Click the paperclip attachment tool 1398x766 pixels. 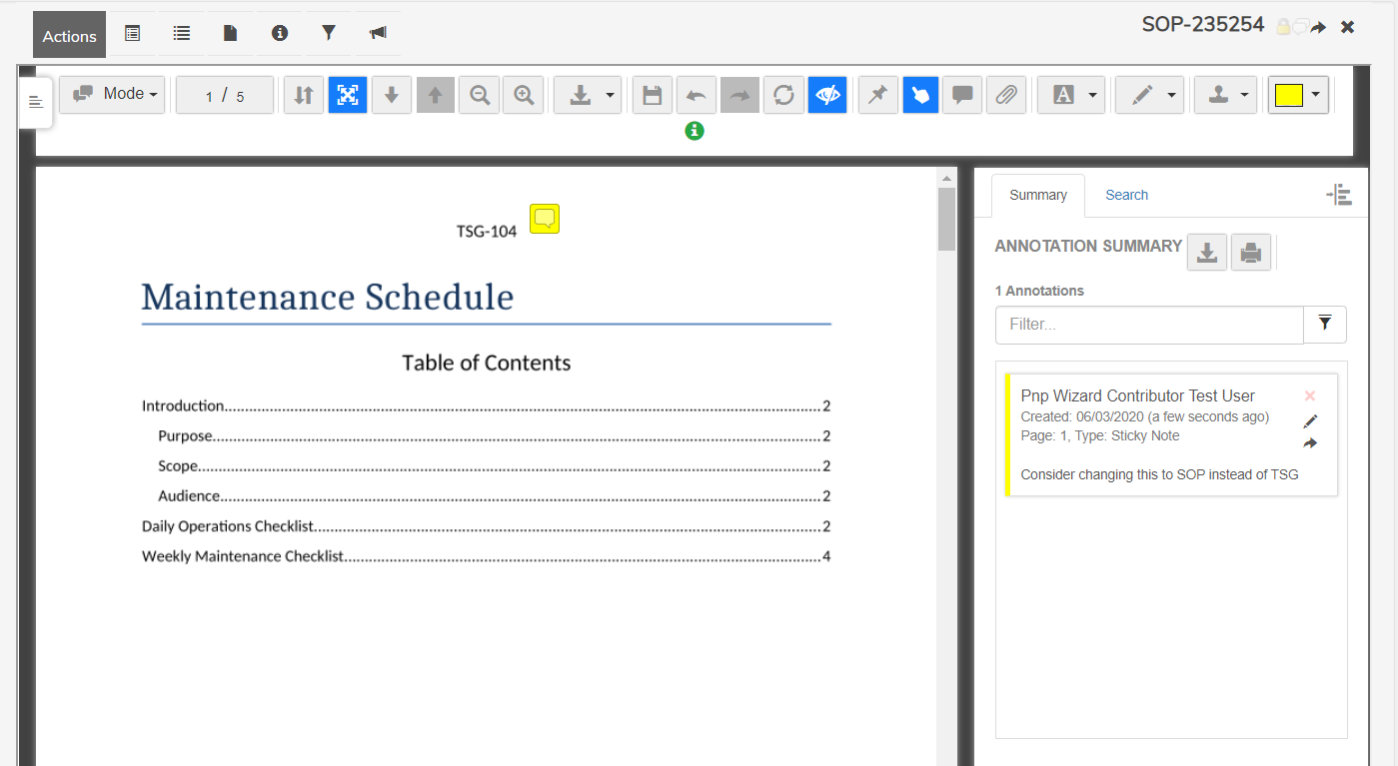(x=1006, y=95)
